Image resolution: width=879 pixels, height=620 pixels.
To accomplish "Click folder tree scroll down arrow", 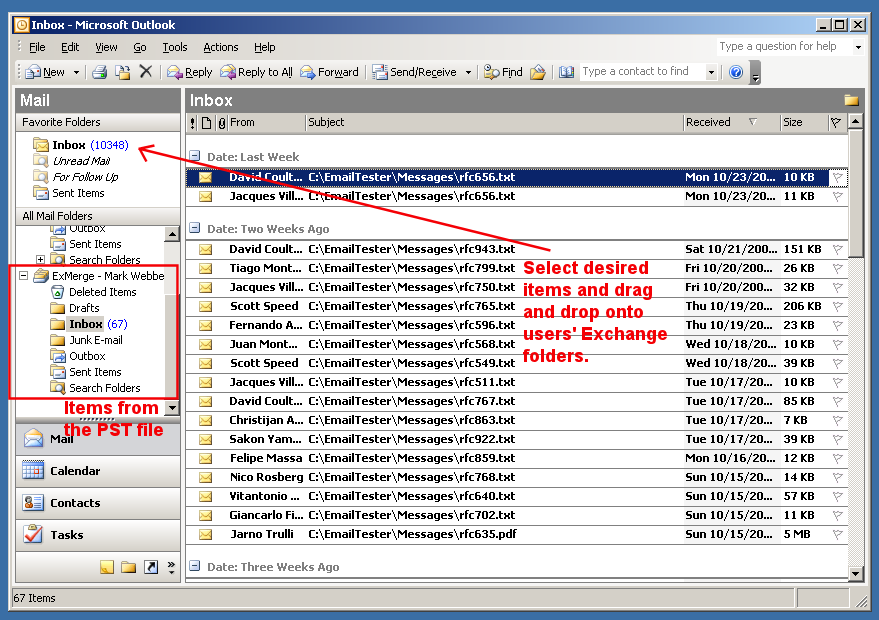I will click(172, 408).
